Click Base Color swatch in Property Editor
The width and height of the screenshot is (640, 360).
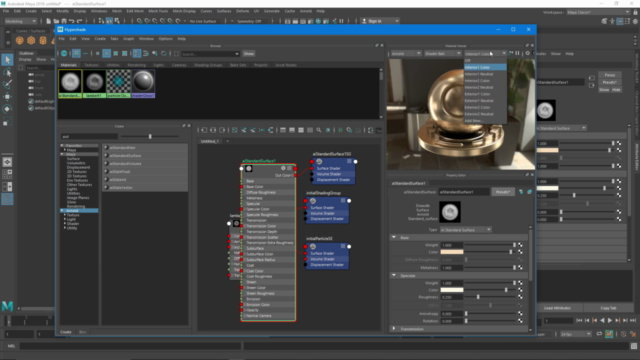[452, 252]
